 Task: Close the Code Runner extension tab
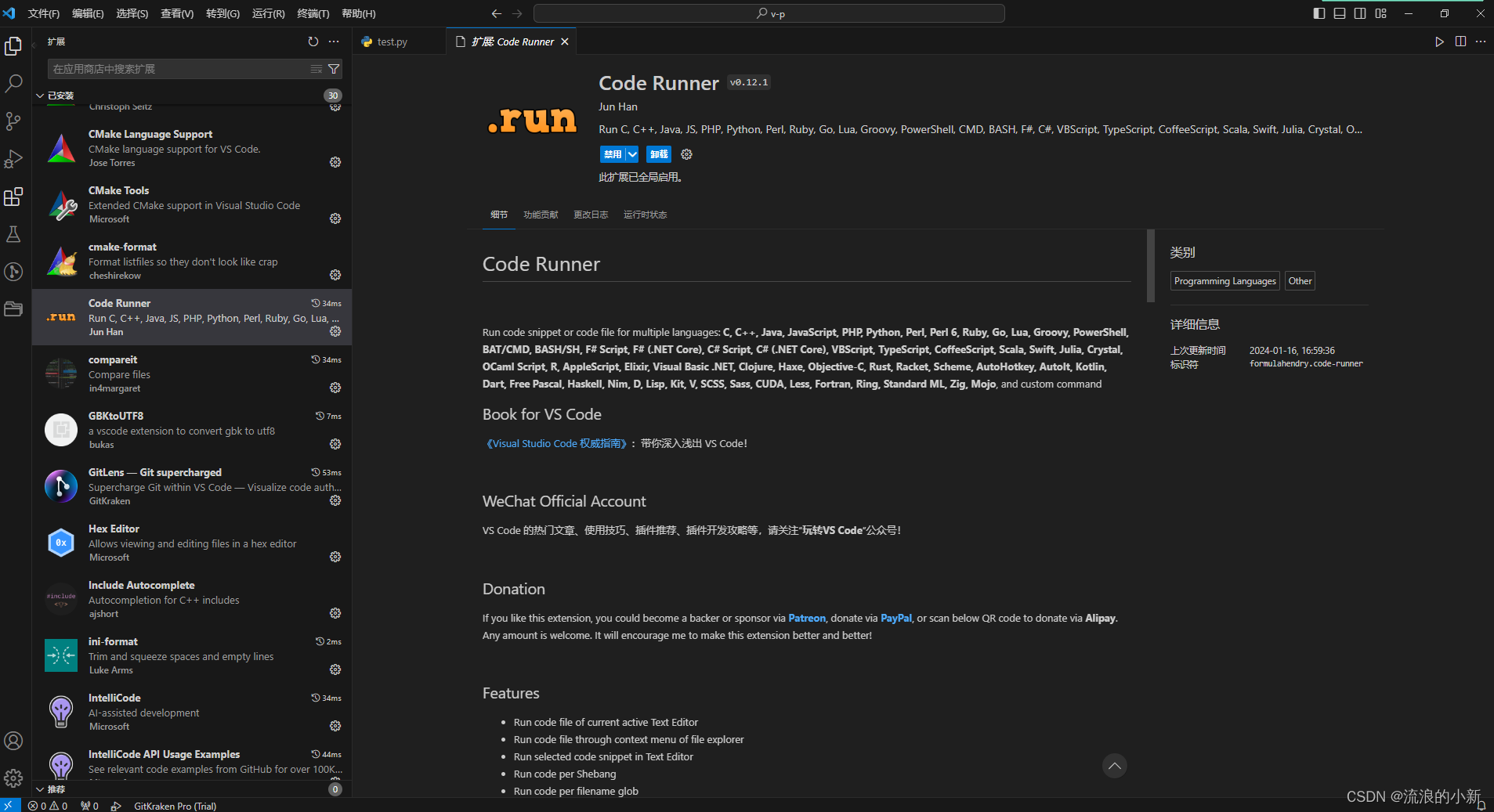coord(565,42)
